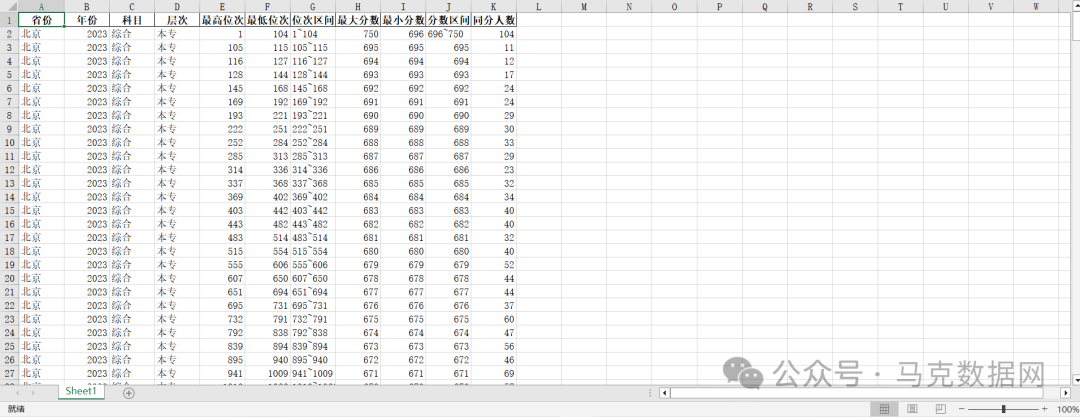This screenshot has height=417, width=1080.
Task: Click header cell 最大分数
Action: pos(358,20)
